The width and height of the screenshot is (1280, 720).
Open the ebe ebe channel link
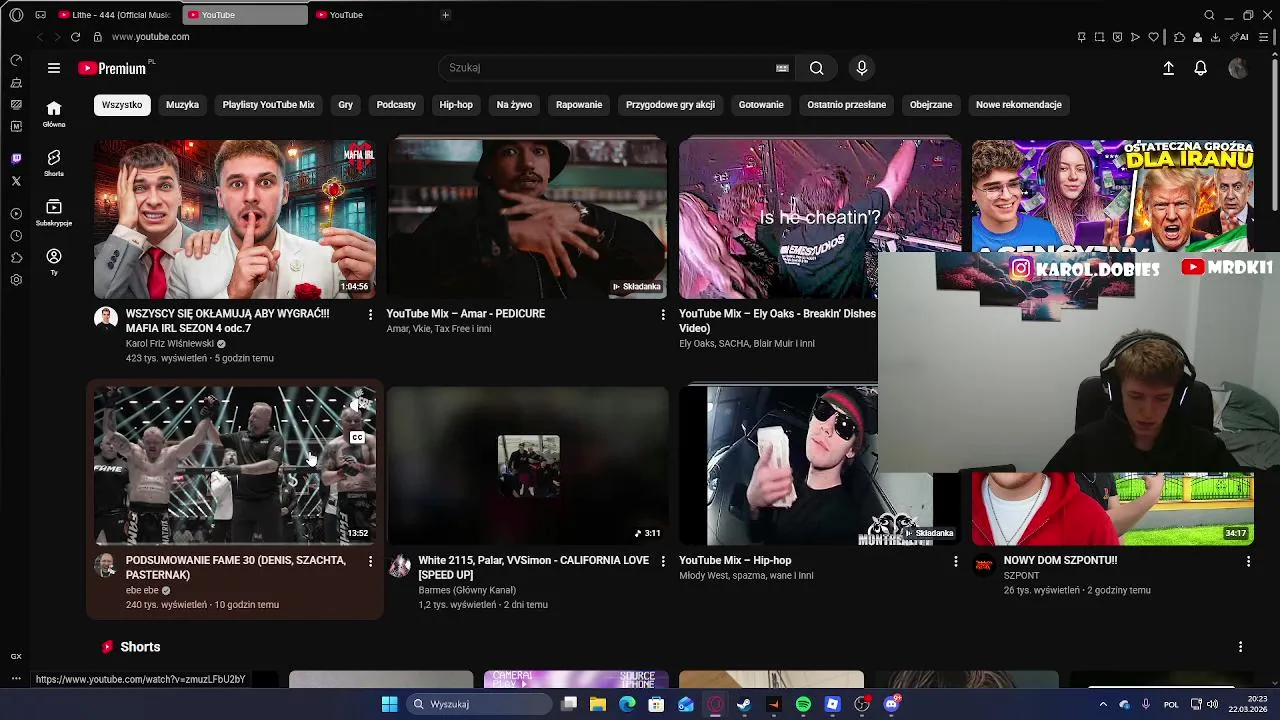(x=142, y=591)
